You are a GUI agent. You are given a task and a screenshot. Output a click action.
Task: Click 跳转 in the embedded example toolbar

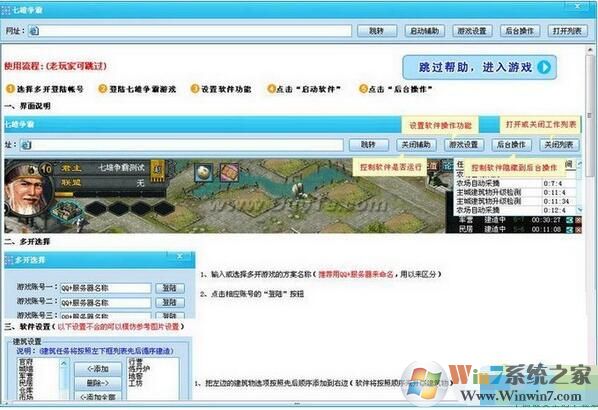tap(368, 145)
